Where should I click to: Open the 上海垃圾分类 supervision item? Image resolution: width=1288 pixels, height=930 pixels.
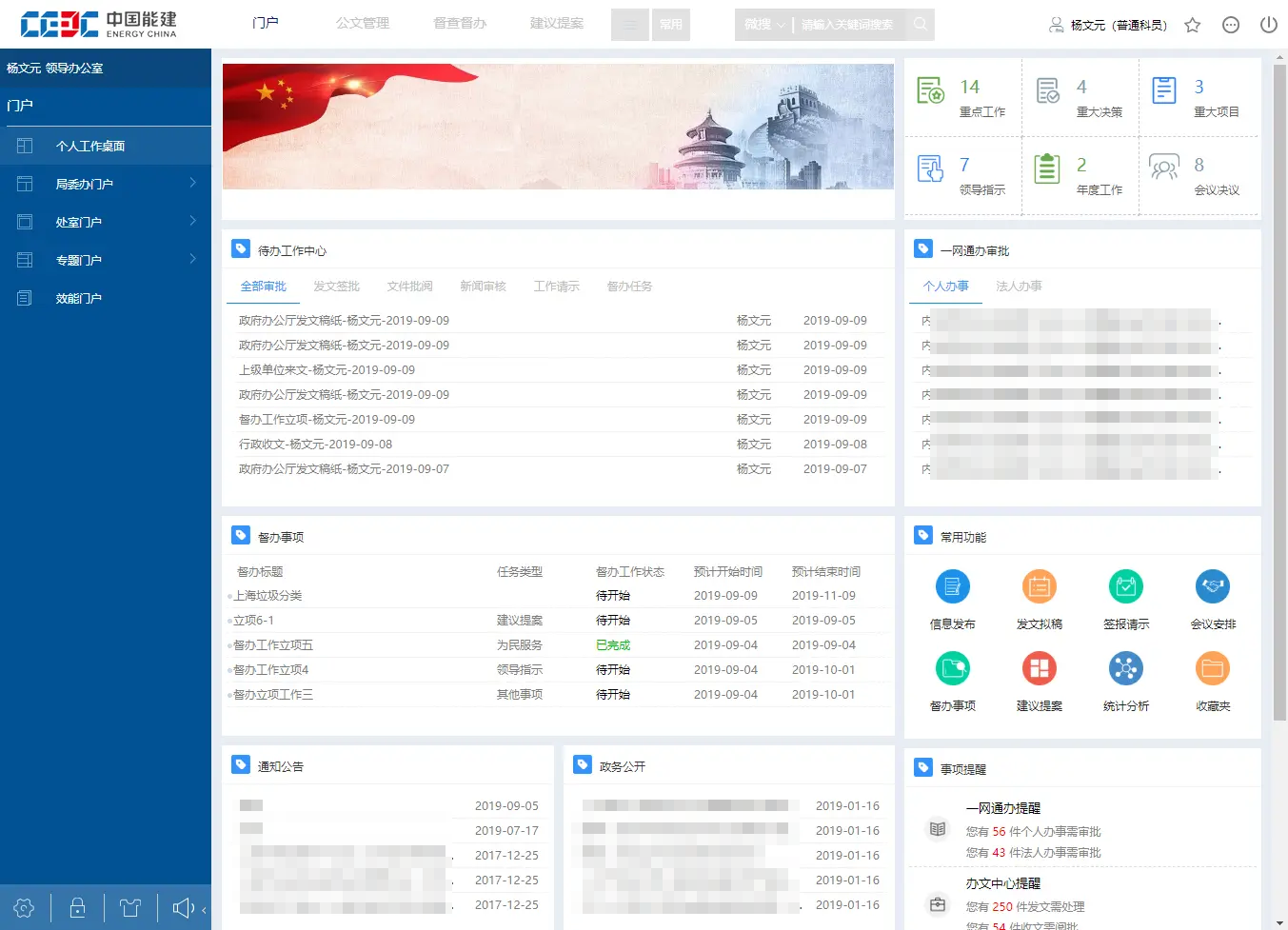pos(268,596)
